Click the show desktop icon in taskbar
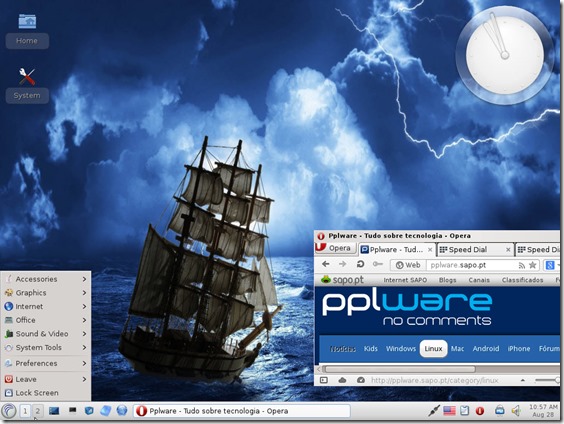Screen dimensions: 564x424 (54, 411)
